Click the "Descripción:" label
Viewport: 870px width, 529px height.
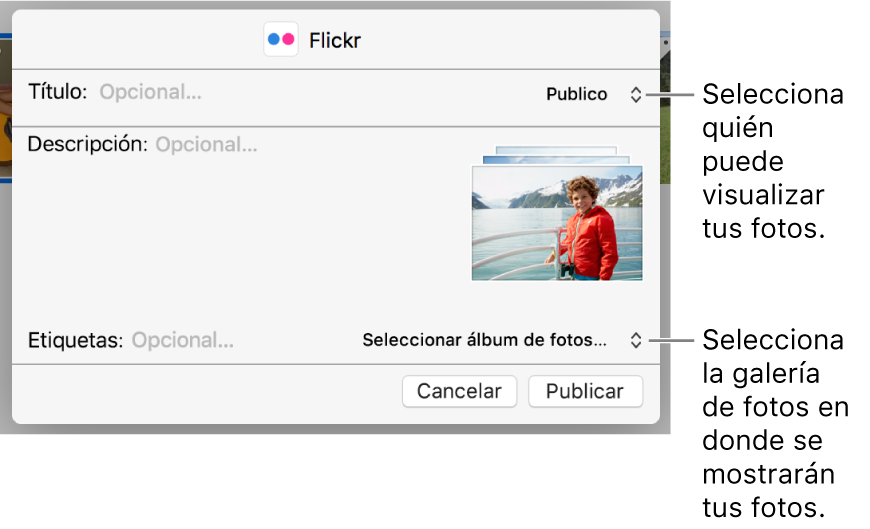click(87, 145)
